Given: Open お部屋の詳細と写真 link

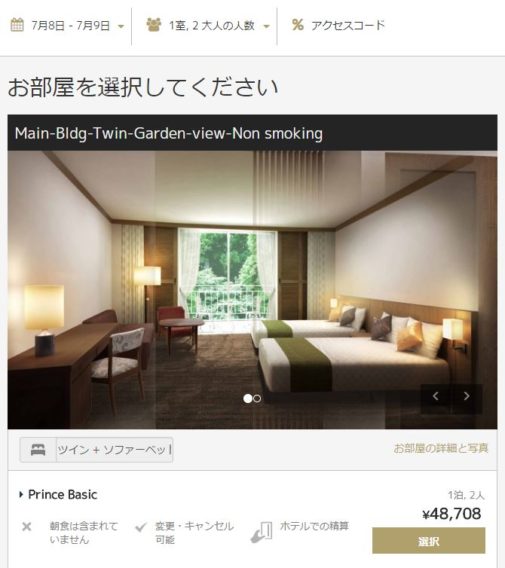Looking at the screenshot, I should pos(441,448).
